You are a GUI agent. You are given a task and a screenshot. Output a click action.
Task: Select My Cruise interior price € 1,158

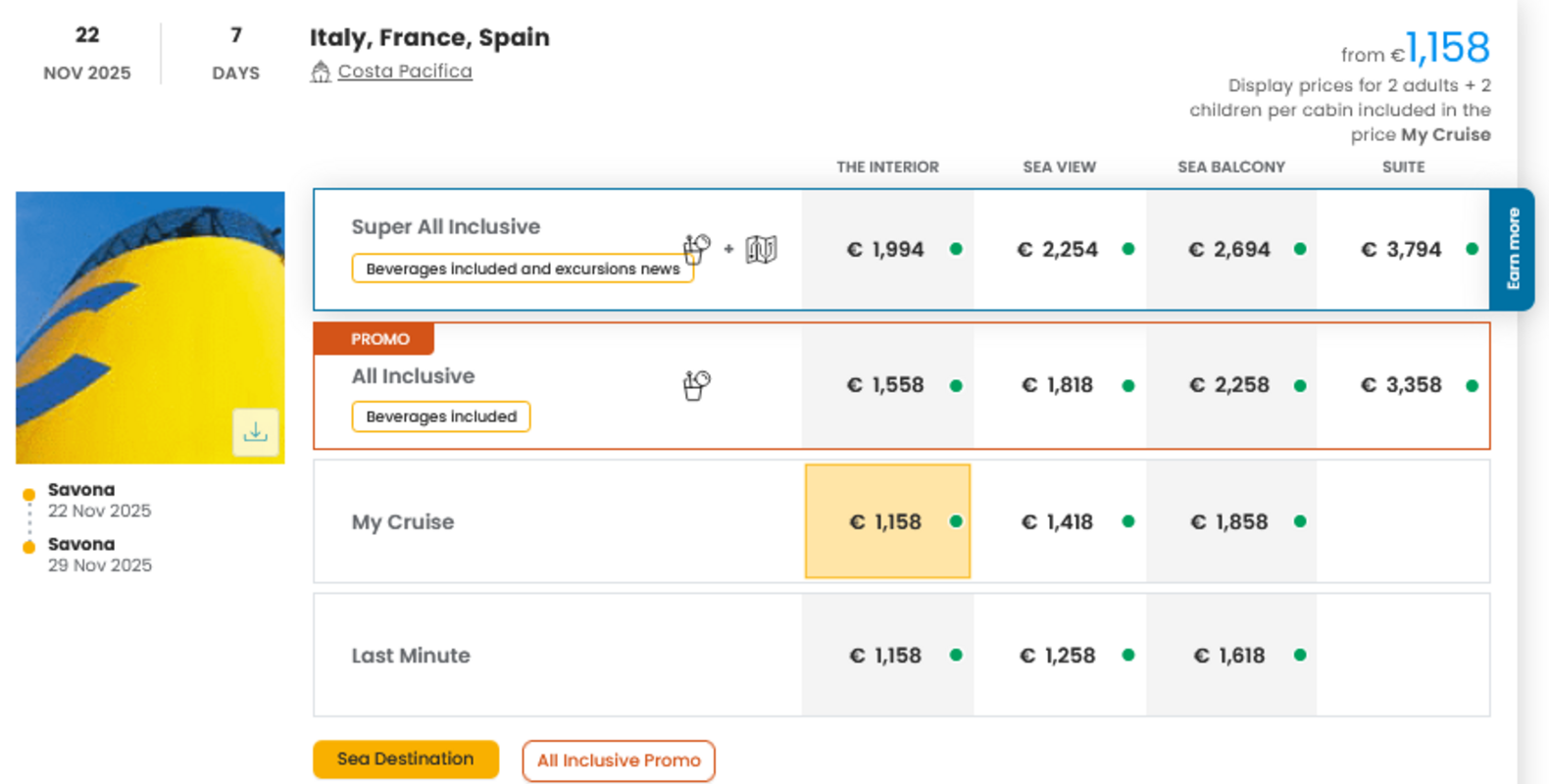click(x=886, y=521)
